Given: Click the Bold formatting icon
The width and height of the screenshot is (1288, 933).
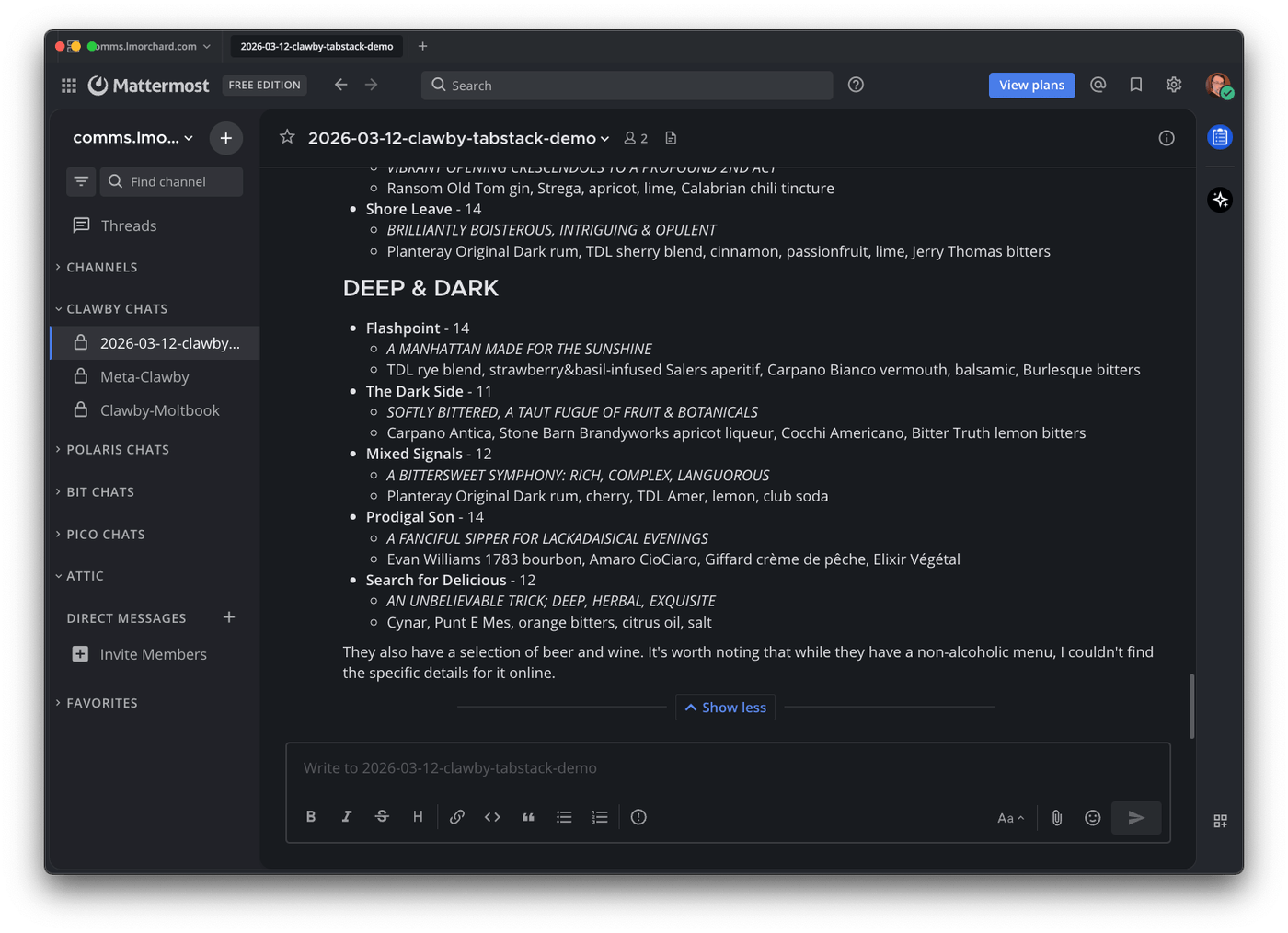Looking at the screenshot, I should point(311,817).
